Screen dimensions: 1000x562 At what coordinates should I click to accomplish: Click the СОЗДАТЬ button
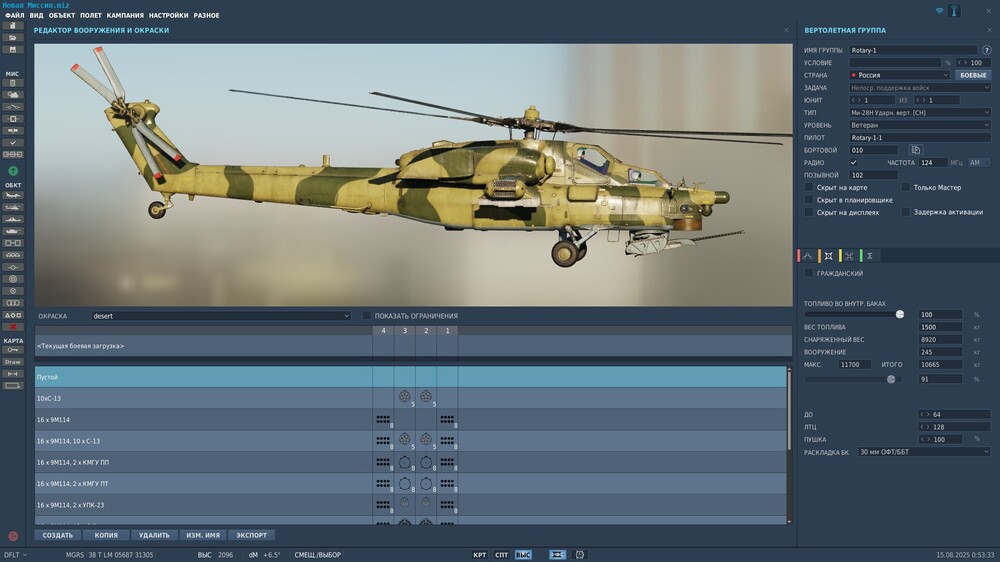[57, 535]
